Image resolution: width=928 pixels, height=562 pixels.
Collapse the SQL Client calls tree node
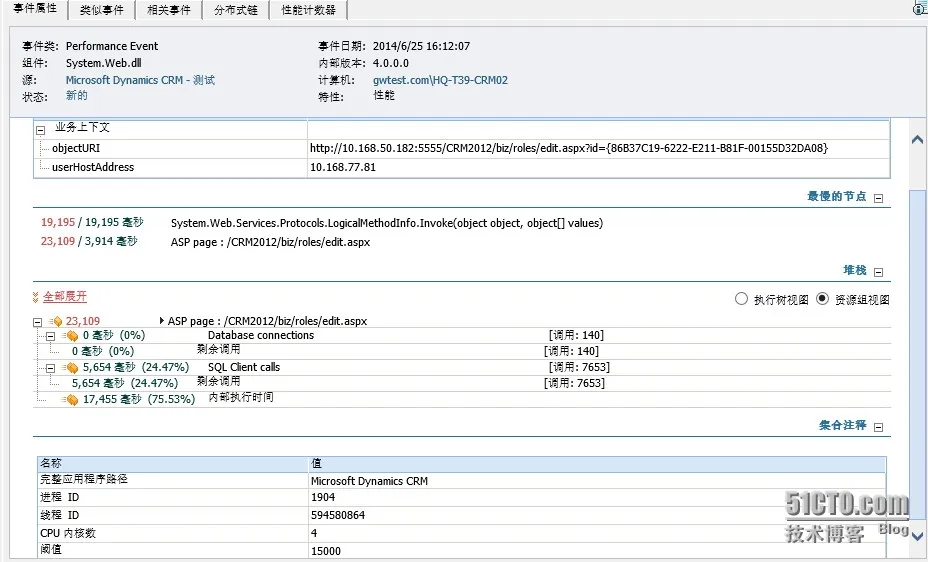pos(50,368)
